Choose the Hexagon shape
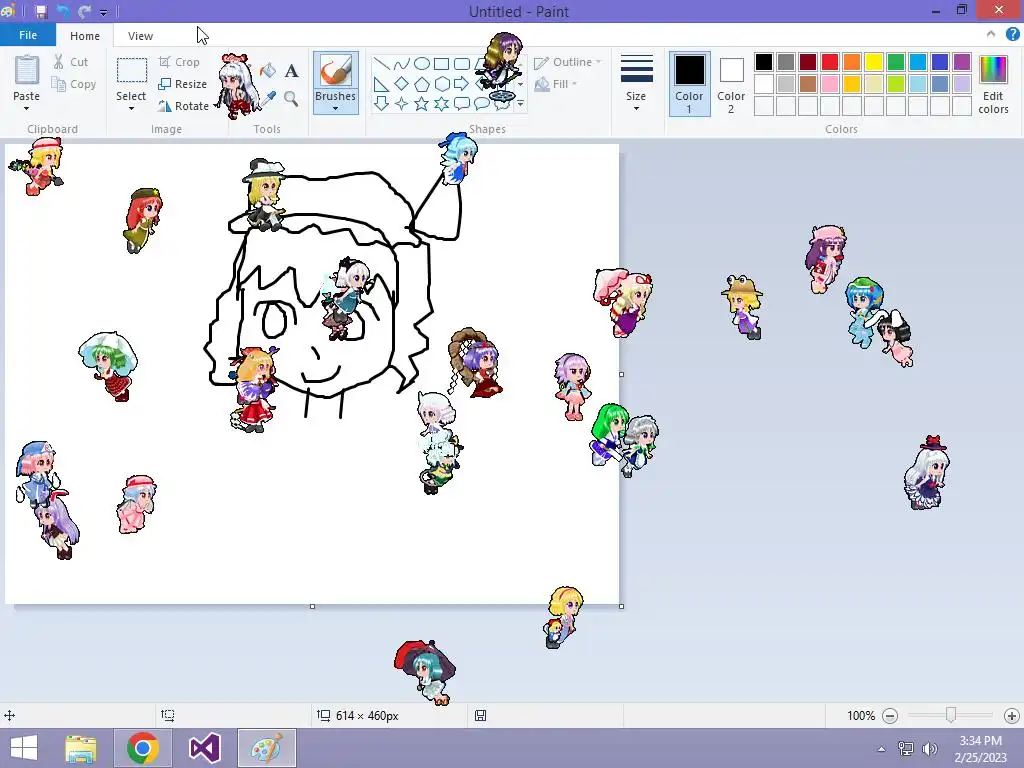The width and height of the screenshot is (1024, 768). point(441,84)
